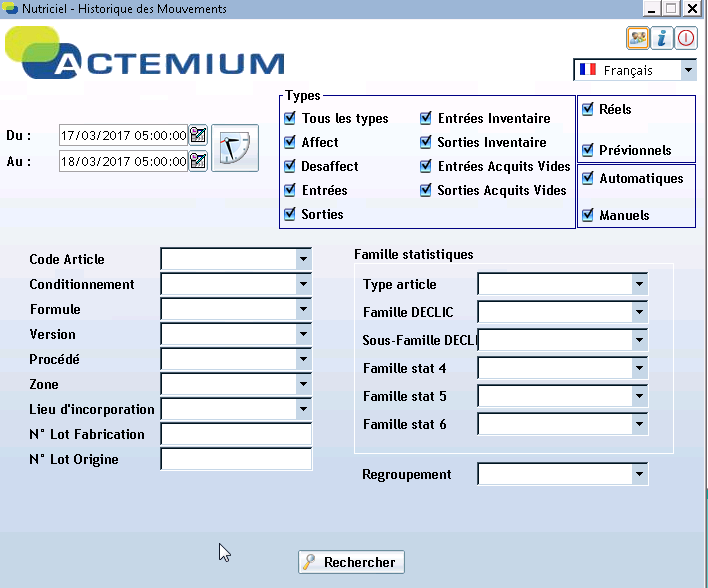Toggle Sorties Inventaire checkbox
This screenshot has width=708, height=588.
click(x=426, y=142)
